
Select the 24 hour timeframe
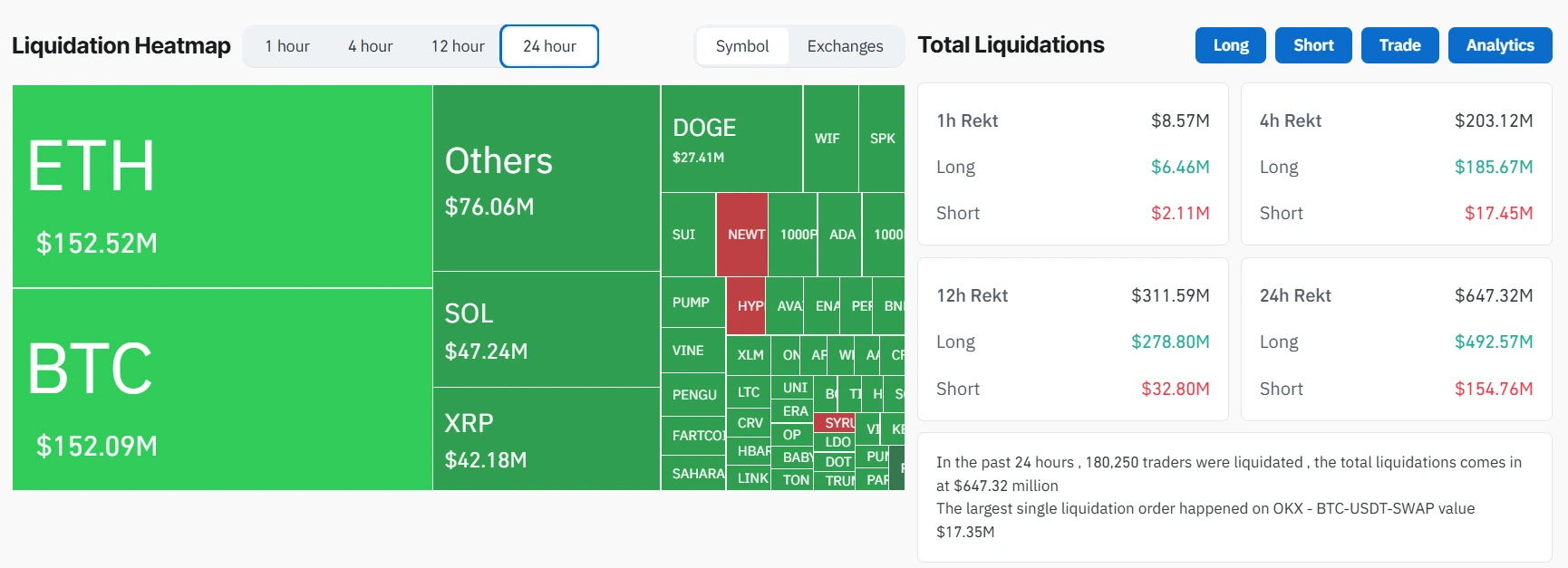pyautogui.click(x=549, y=46)
